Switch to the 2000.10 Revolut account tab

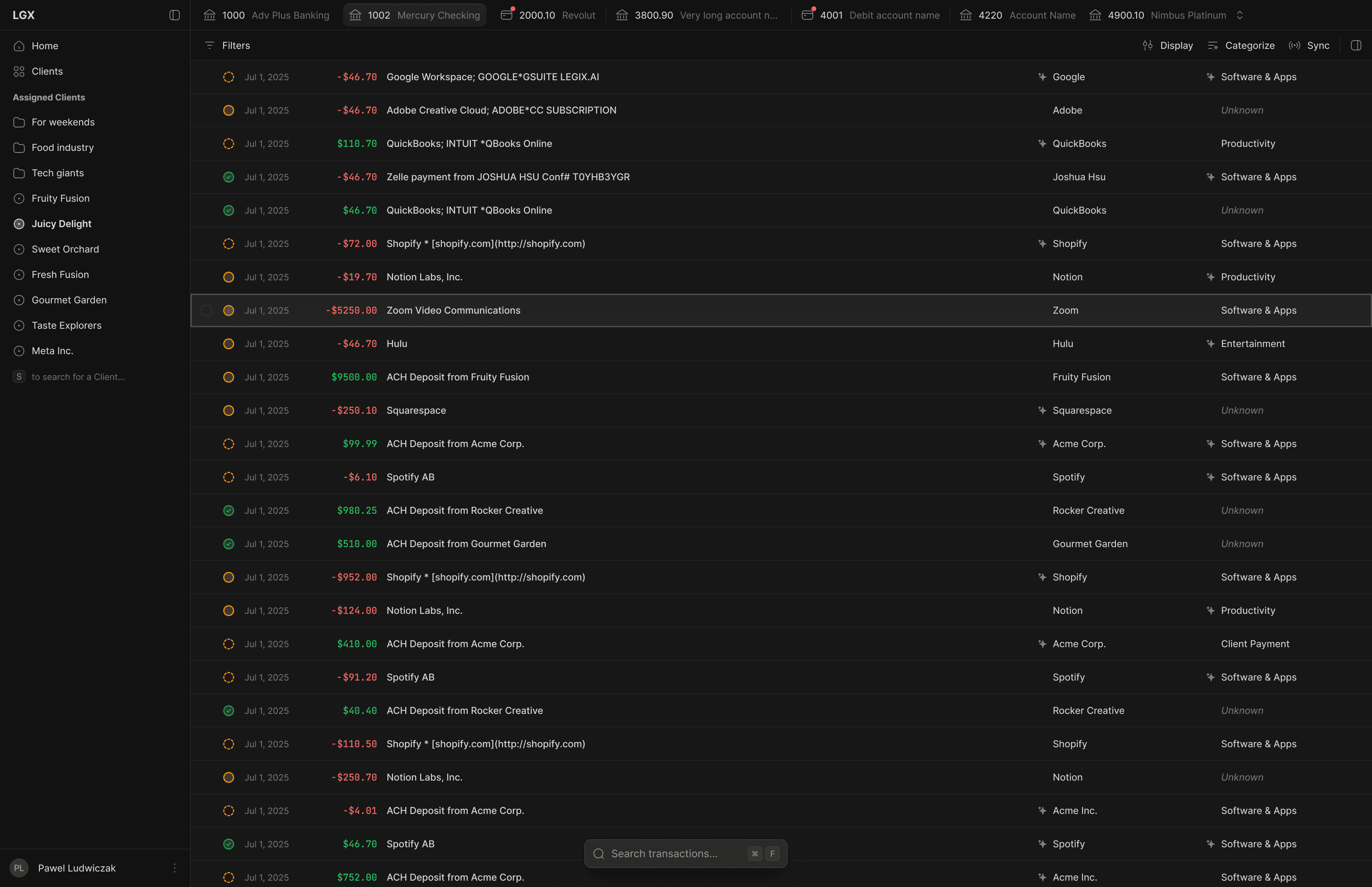pos(548,15)
